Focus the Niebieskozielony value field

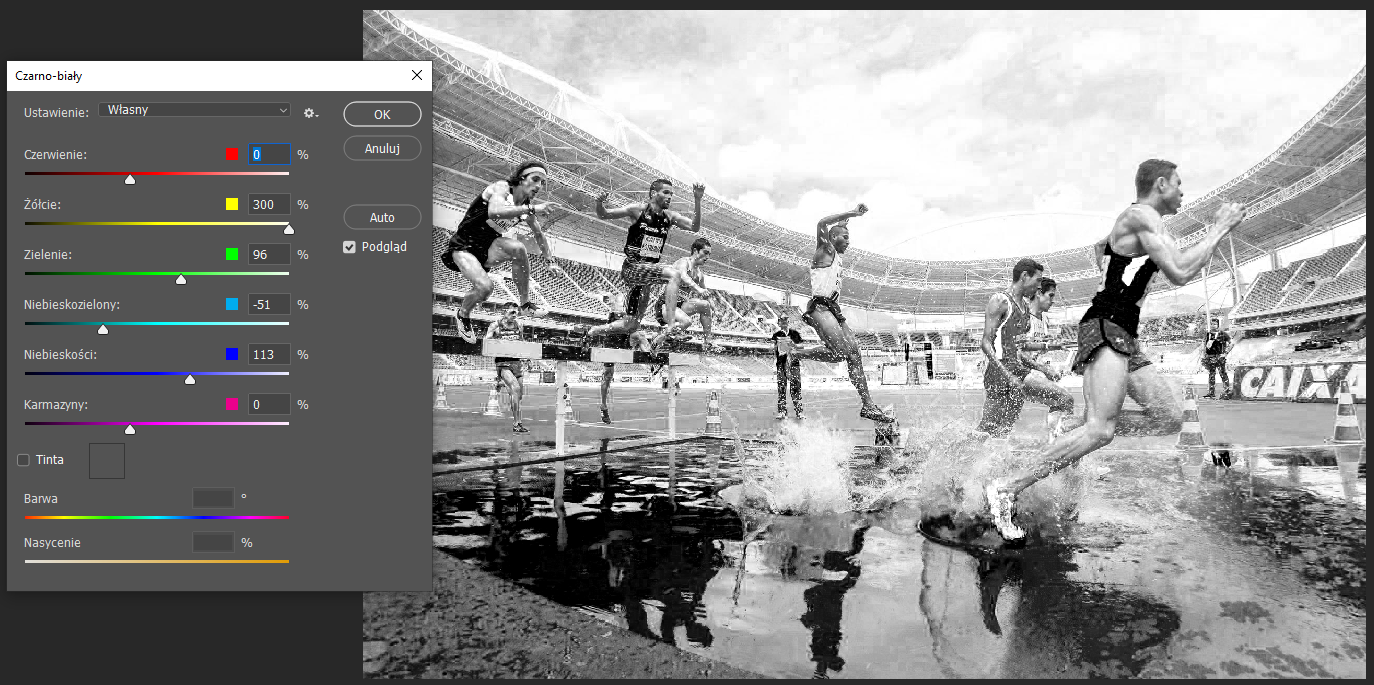click(269, 304)
